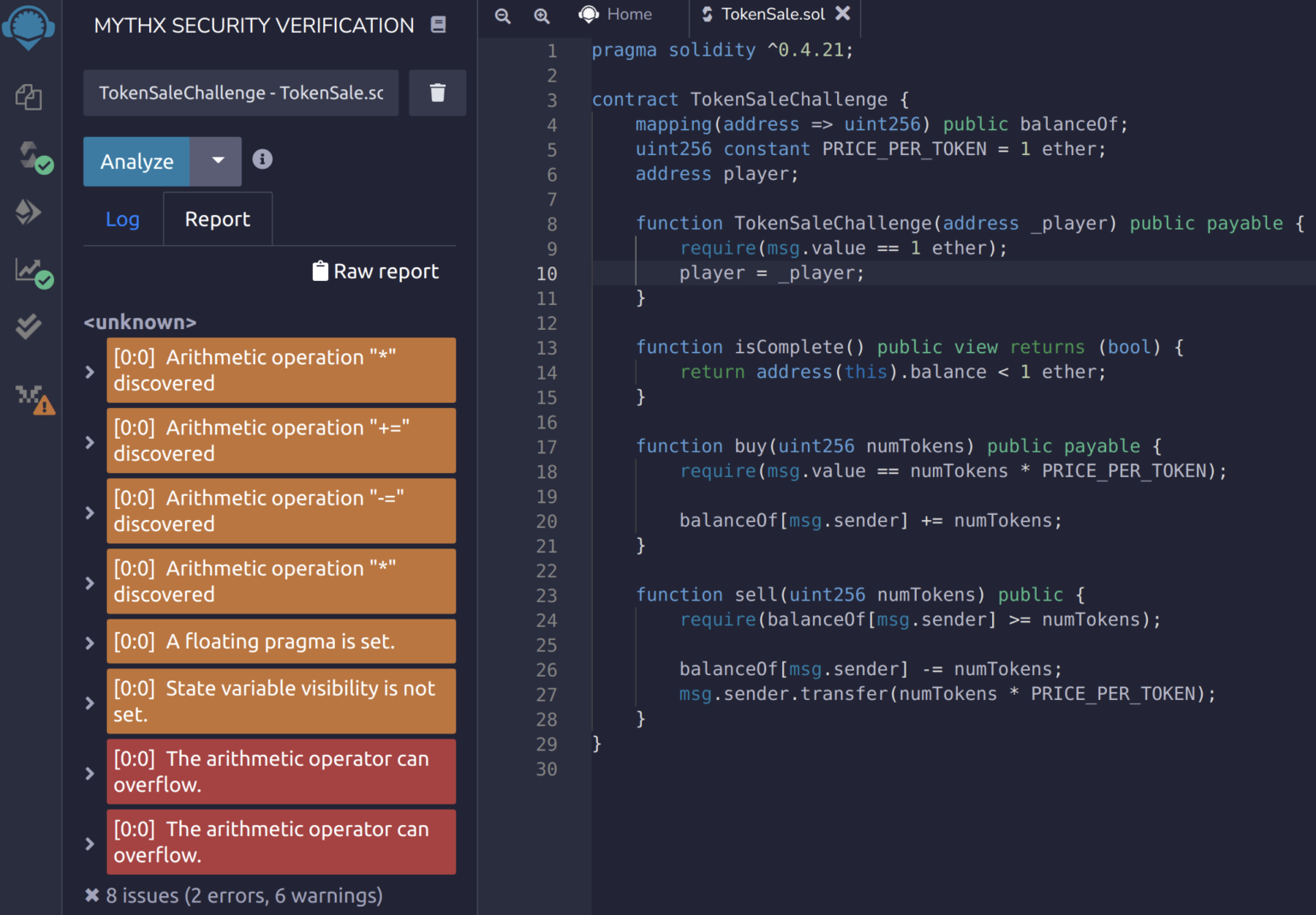The width and height of the screenshot is (1316, 915).
Task: Open the Deploy and Run plugin icon
Action: tap(29, 212)
